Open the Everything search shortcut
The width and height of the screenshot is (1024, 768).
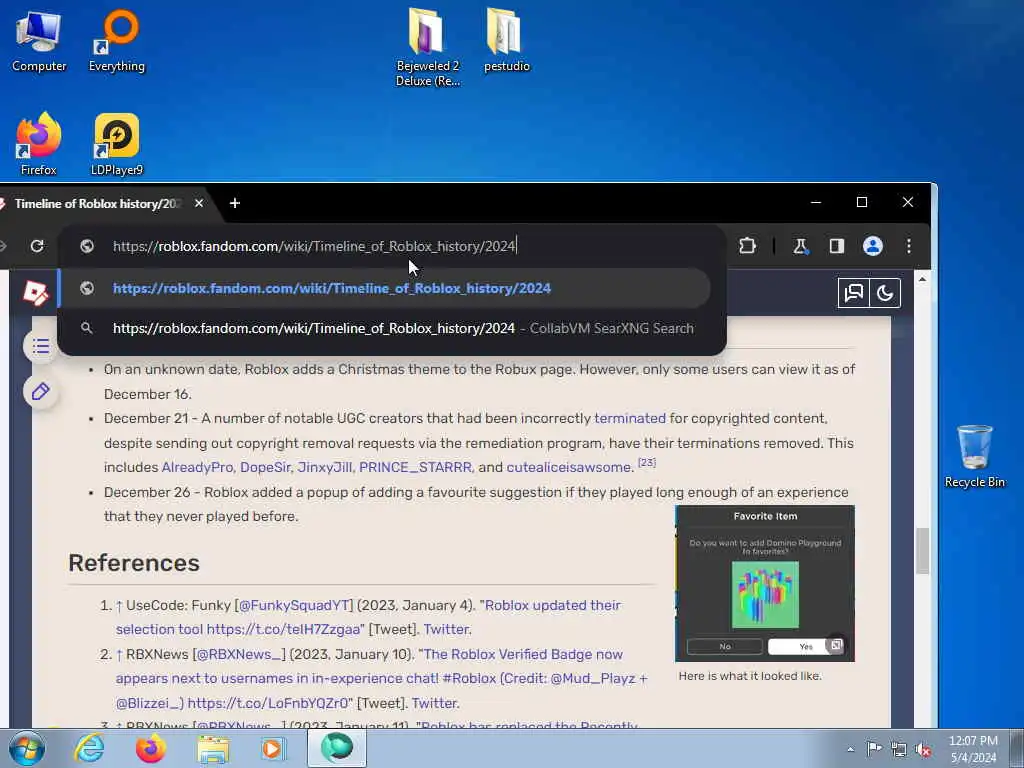(x=117, y=41)
